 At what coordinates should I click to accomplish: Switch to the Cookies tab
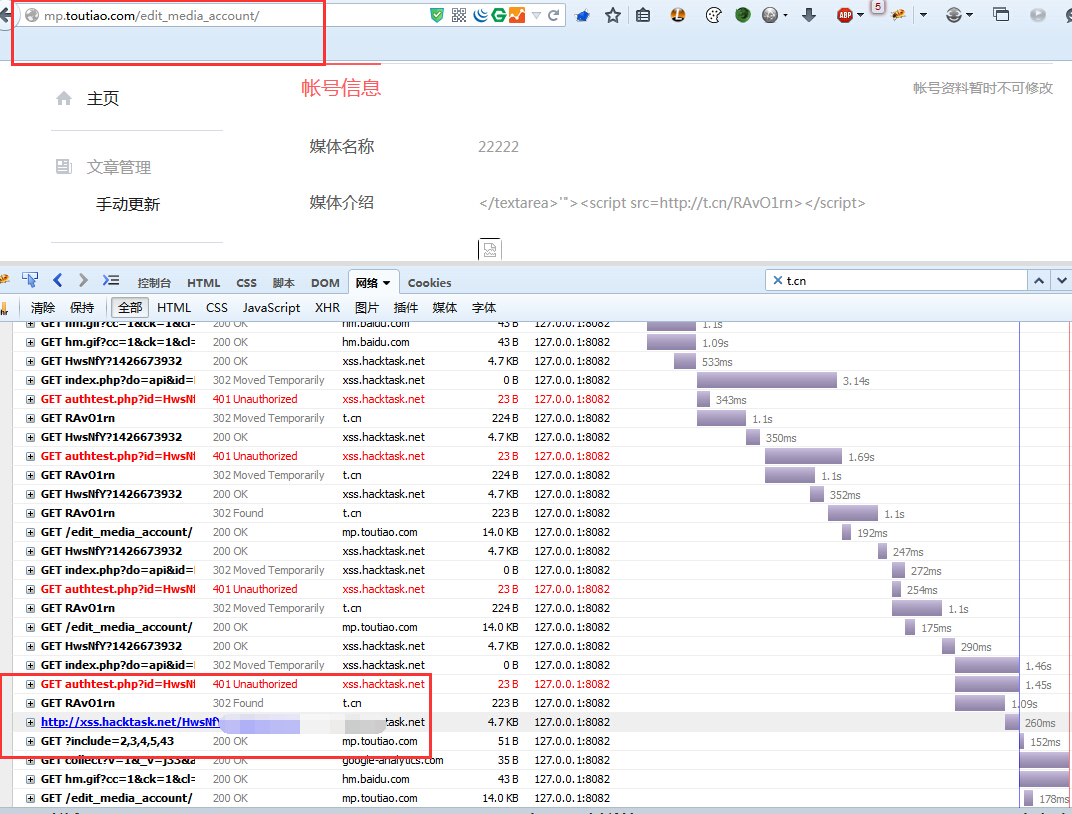pyautogui.click(x=429, y=283)
